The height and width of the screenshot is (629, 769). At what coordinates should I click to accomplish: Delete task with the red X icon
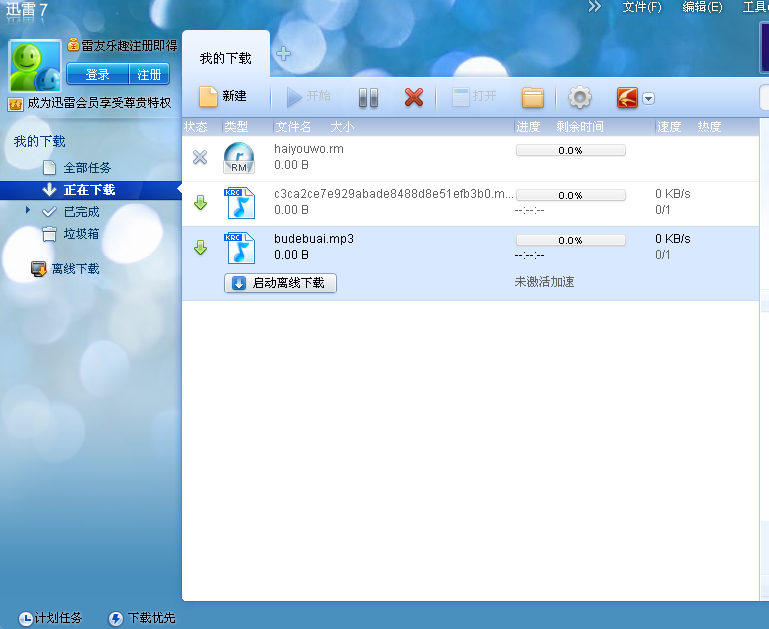414,97
